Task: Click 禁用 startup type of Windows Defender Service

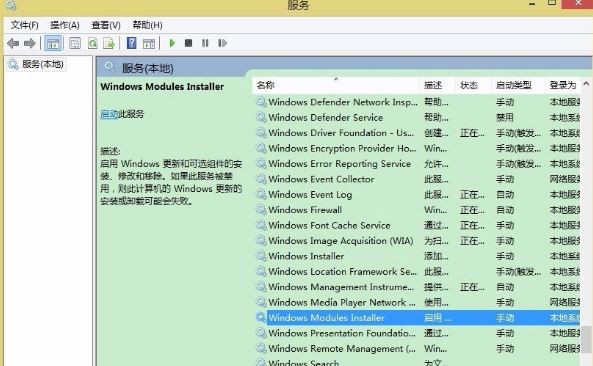Action: tap(505, 118)
